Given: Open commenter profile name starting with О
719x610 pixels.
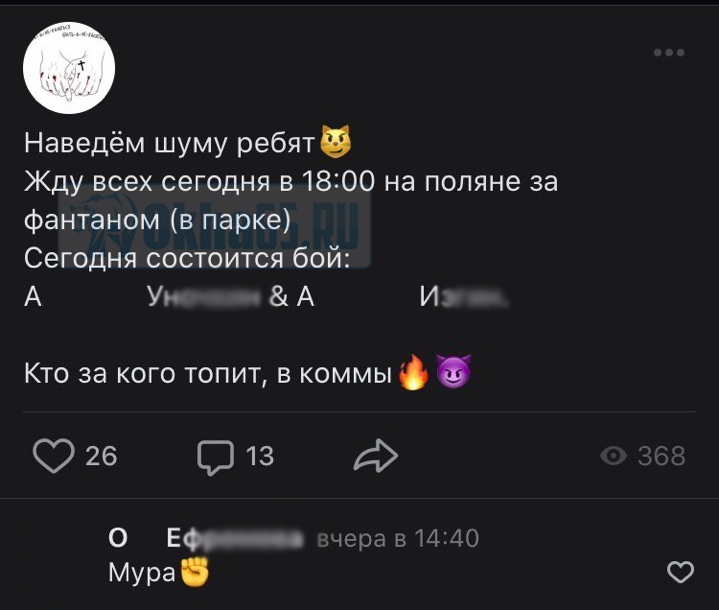Looking at the screenshot, I should click(x=206, y=538).
